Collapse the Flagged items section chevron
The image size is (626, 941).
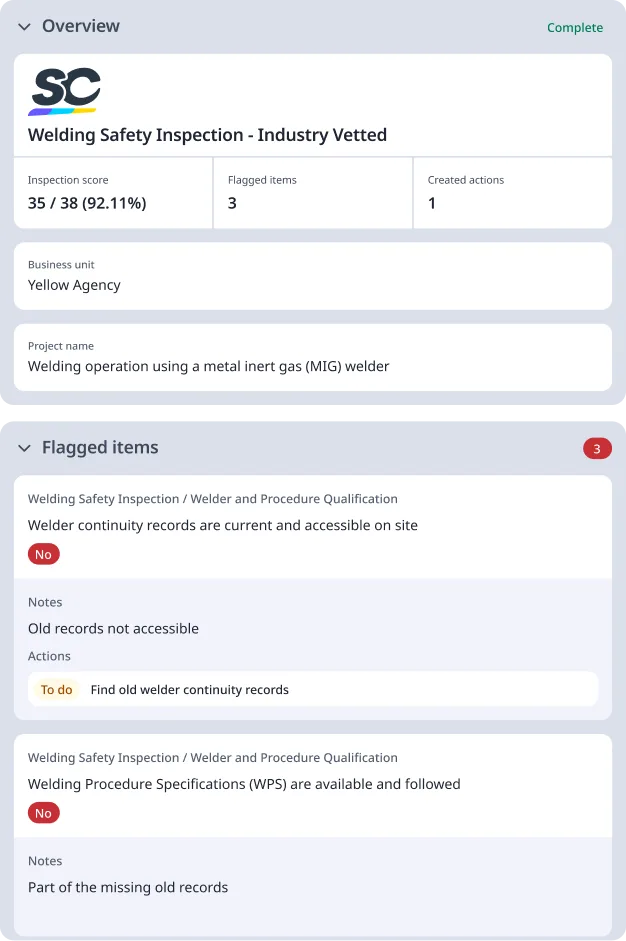(x=24, y=448)
